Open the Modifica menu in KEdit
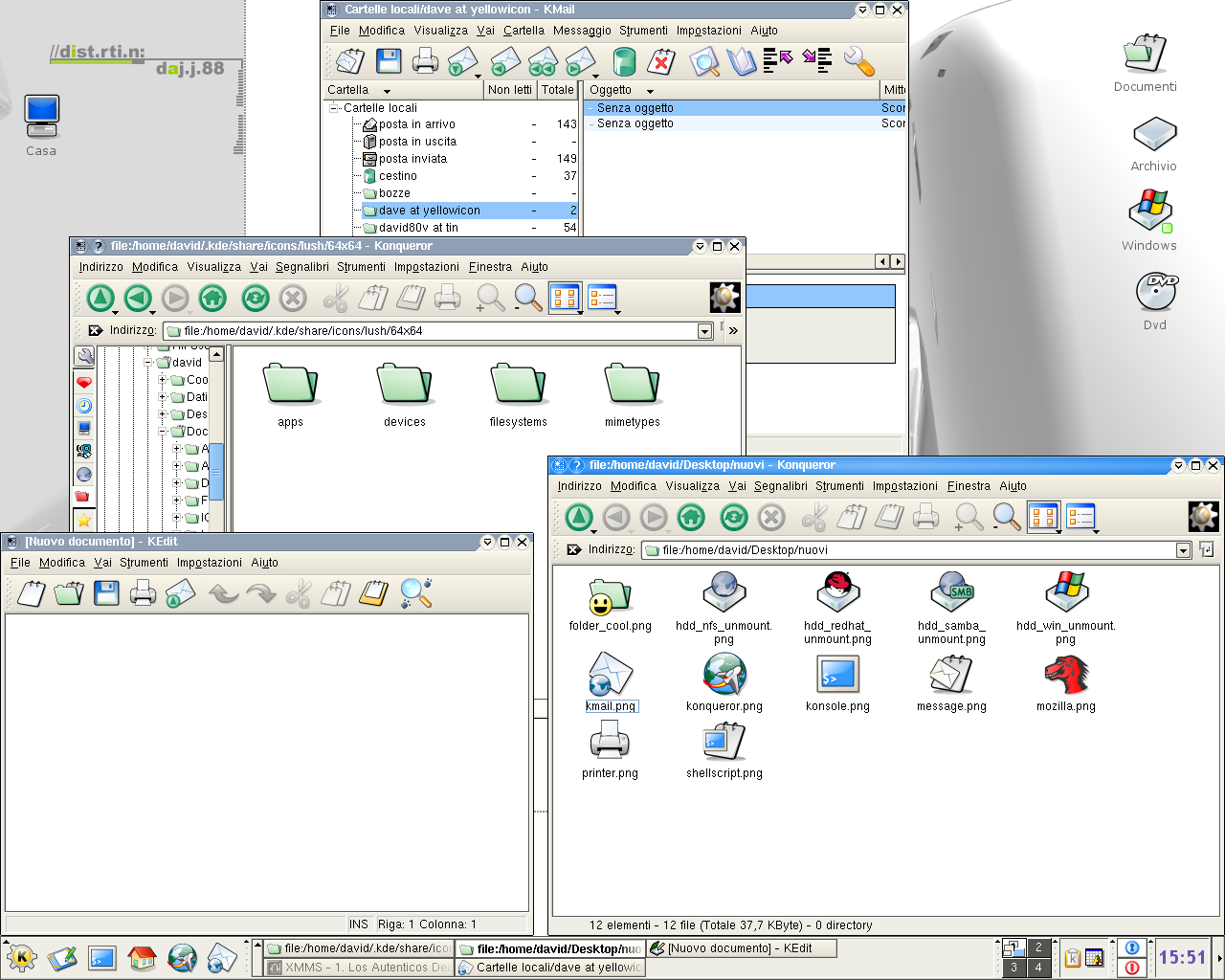Viewport: 1225px width, 980px height. (x=62, y=563)
